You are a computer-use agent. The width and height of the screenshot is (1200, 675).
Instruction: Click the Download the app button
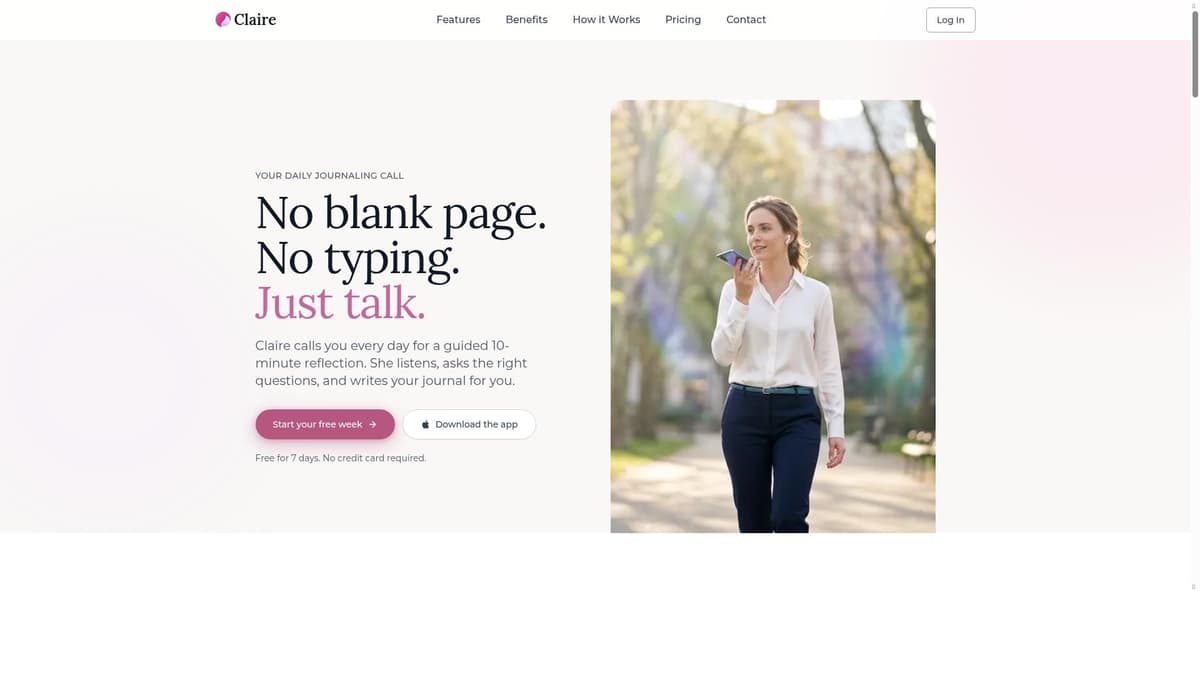(x=469, y=424)
